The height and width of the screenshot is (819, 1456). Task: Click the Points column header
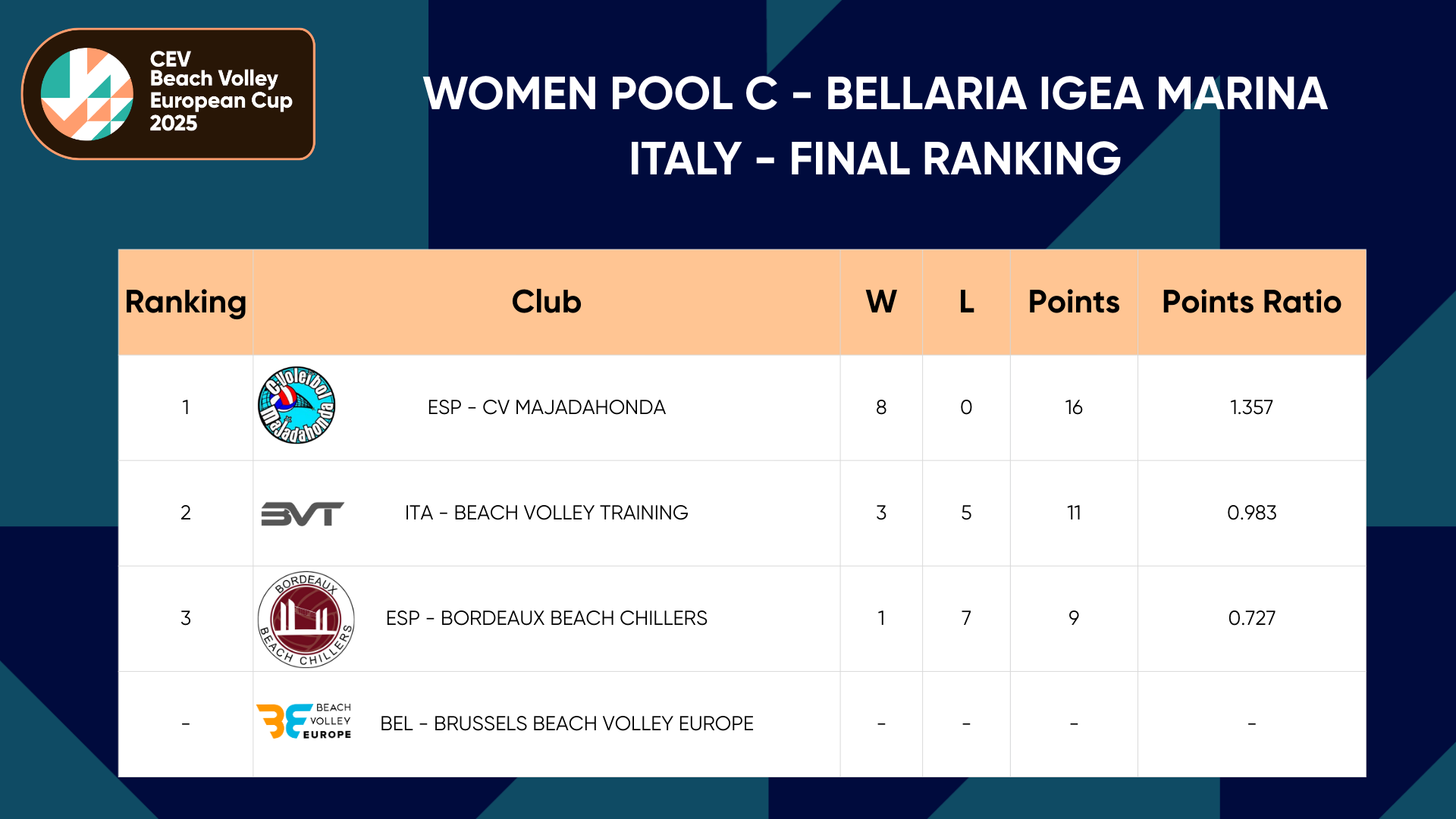coord(1074,302)
